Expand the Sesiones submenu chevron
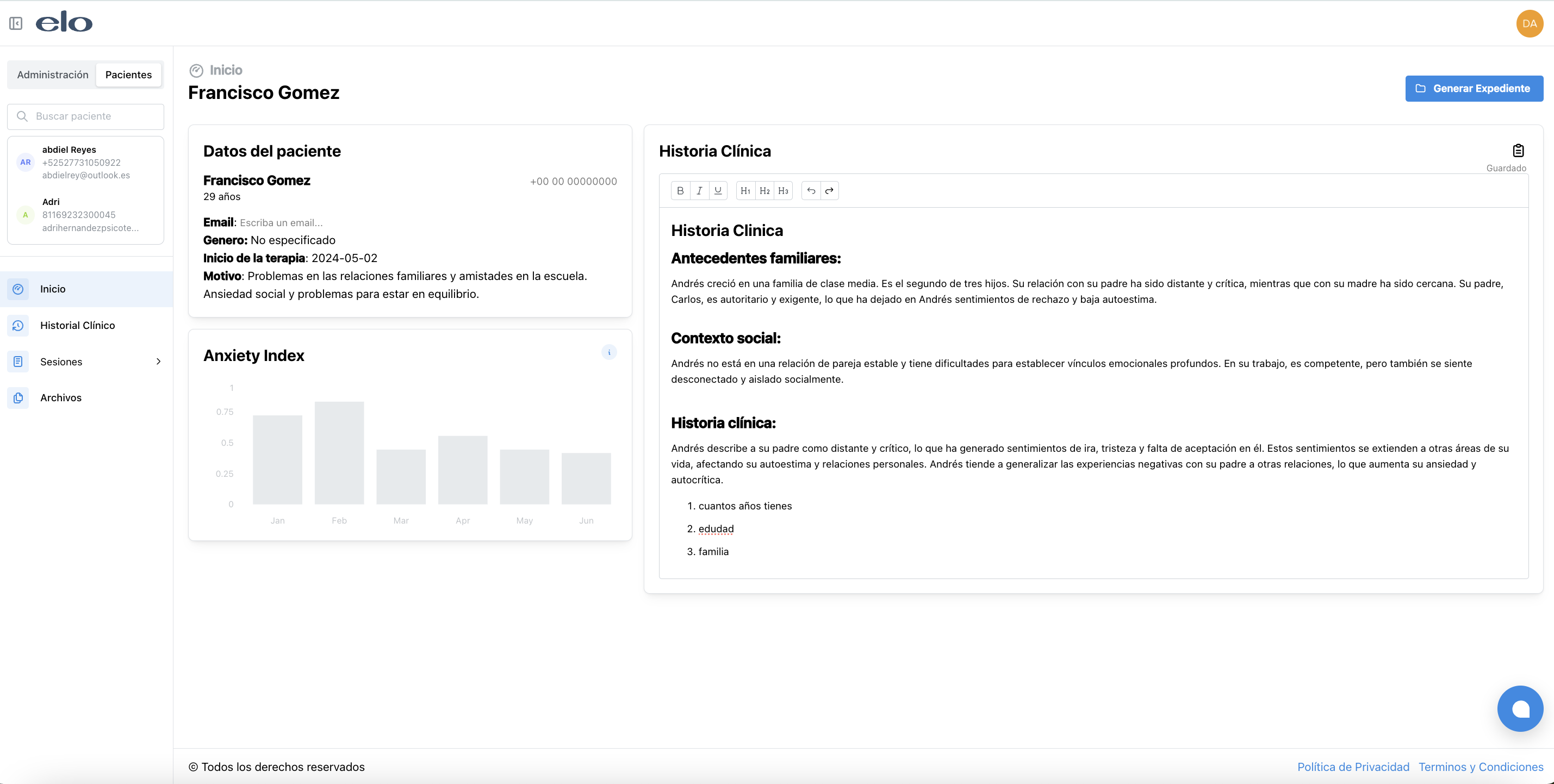 tap(158, 362)
